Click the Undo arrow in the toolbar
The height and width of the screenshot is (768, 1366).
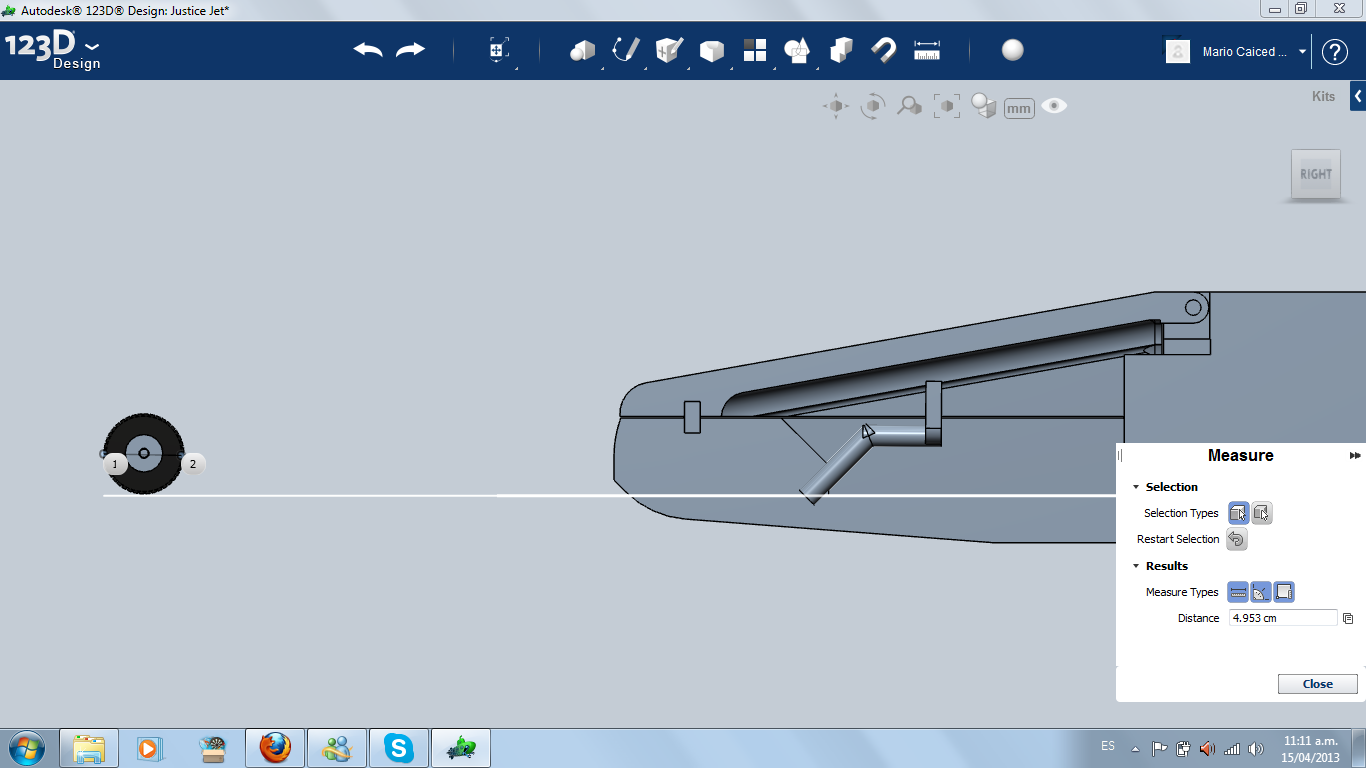coord(368,50)
